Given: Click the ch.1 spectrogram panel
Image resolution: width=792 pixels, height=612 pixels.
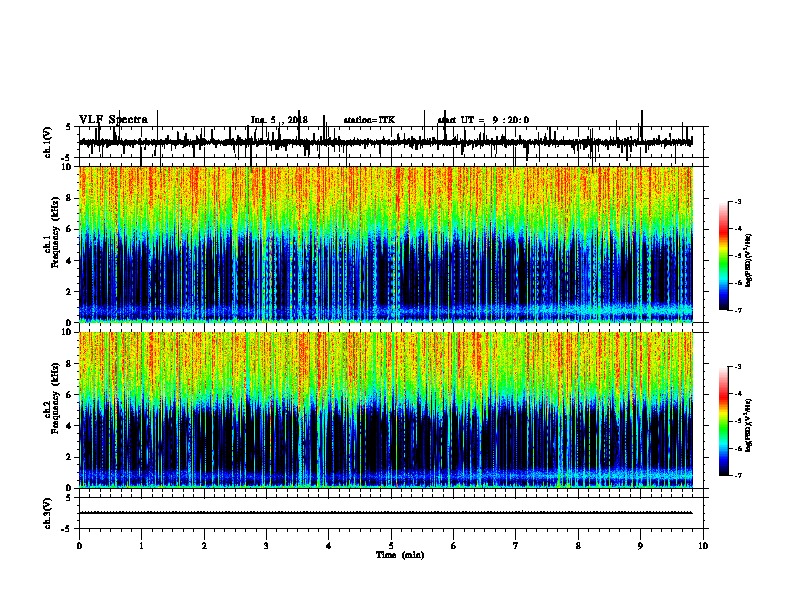Looking at the screenshot, I should [x=386, y=244].
